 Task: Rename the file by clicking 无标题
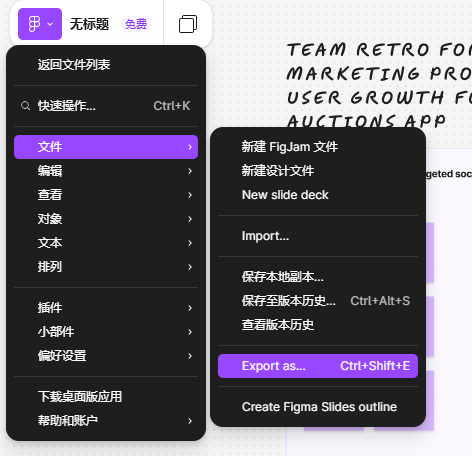pos(89,24)
